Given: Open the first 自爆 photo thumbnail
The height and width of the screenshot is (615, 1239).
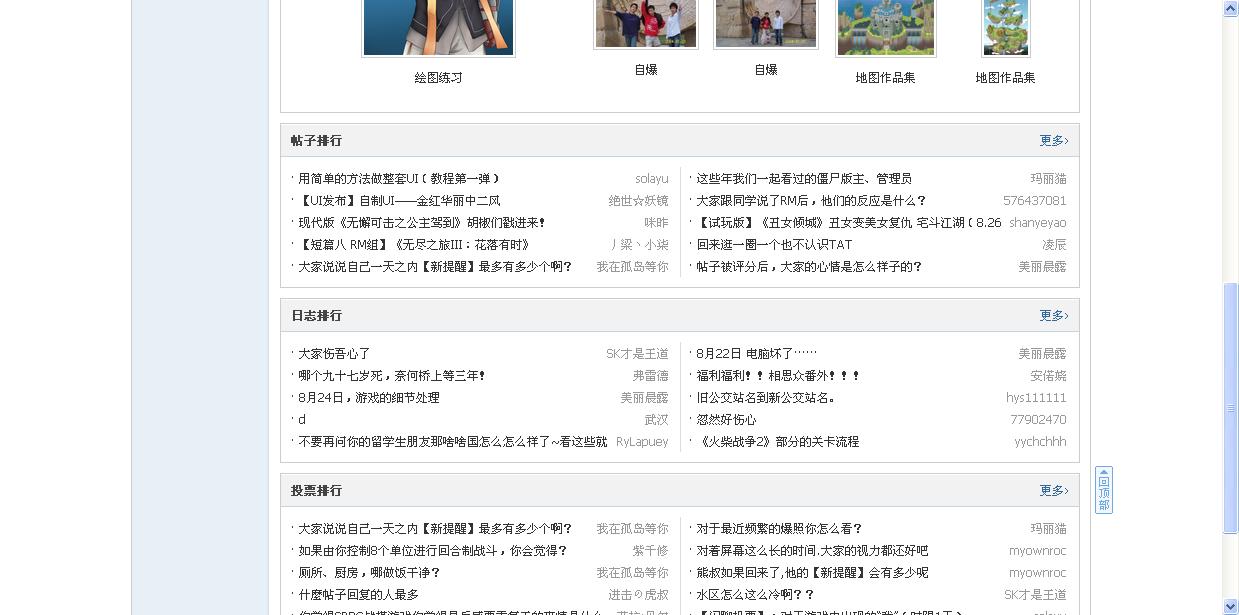Looking at the screenshot, I should 646,23.
